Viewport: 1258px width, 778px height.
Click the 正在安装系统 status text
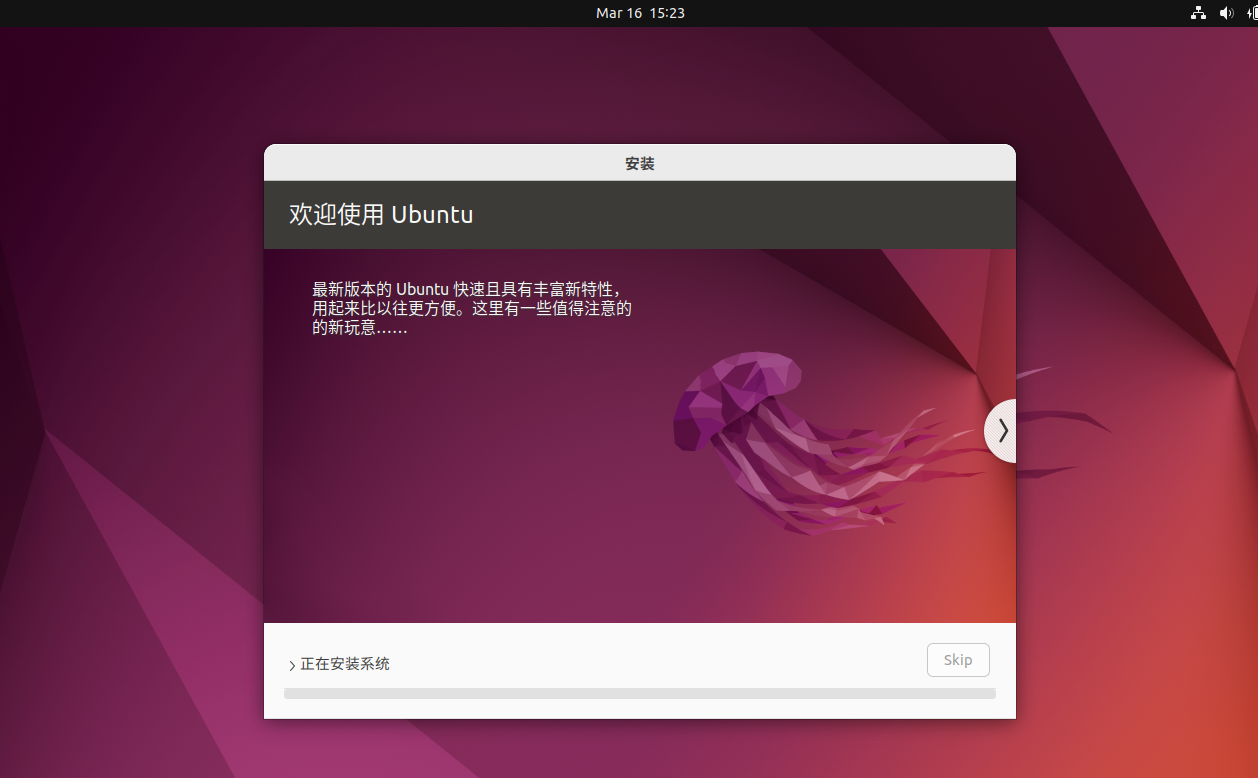click(x=345, y=664)
